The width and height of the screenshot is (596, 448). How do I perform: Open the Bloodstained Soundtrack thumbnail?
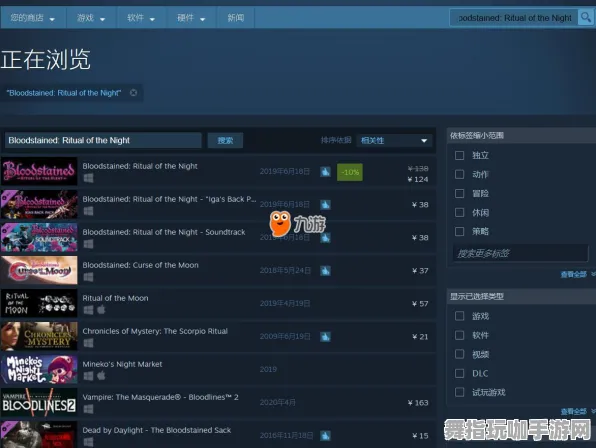click(39, 237)
